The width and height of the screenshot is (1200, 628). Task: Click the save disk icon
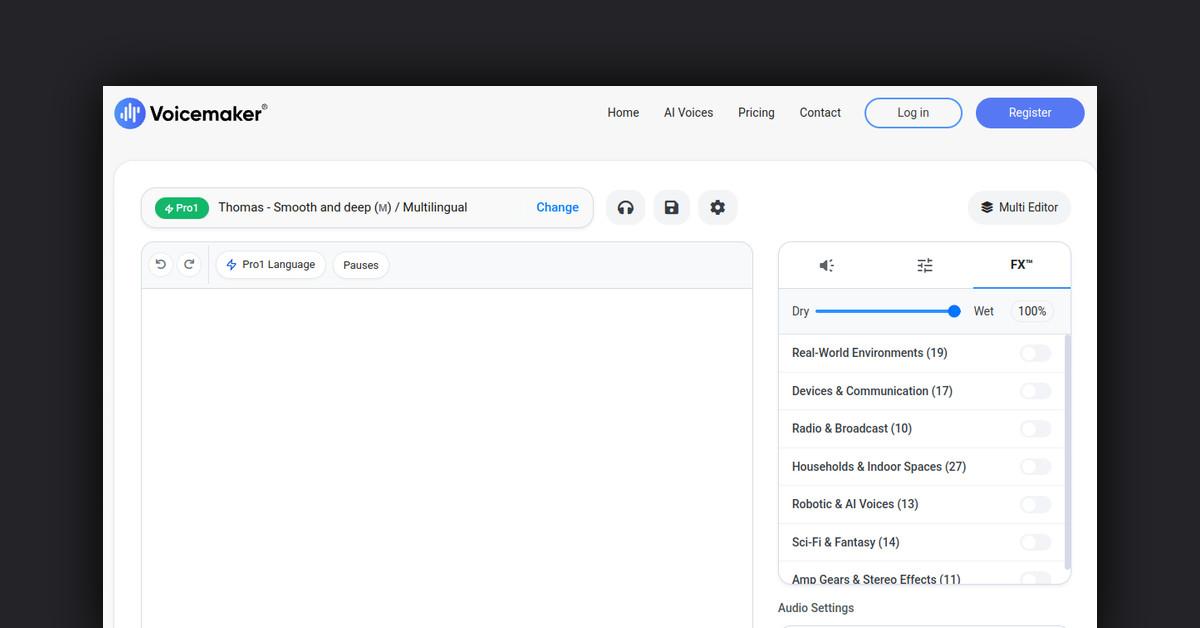point(671,208)
